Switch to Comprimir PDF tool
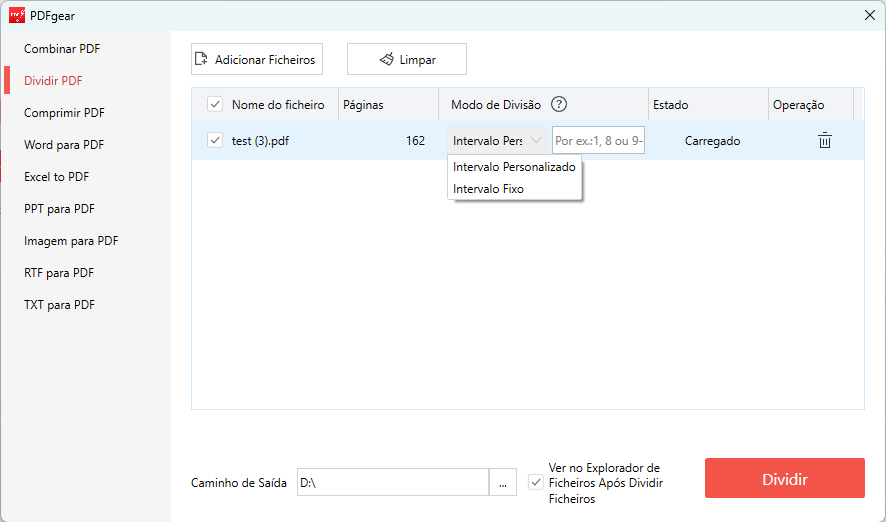Viewport: 886px width, 522px height. 64,113
